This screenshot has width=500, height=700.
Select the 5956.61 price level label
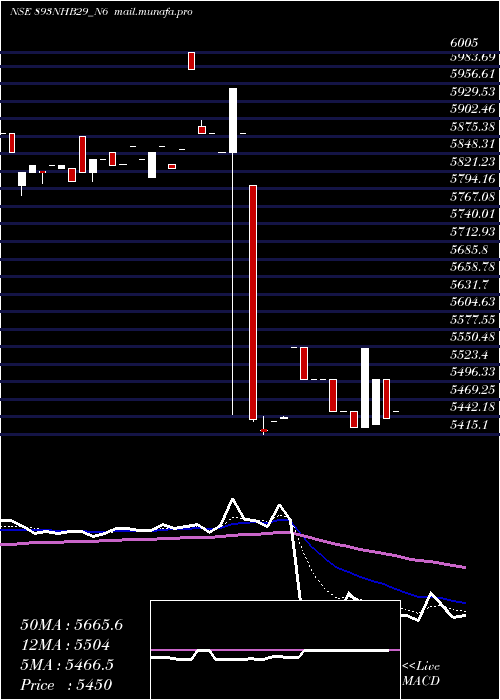pos(472,74)
